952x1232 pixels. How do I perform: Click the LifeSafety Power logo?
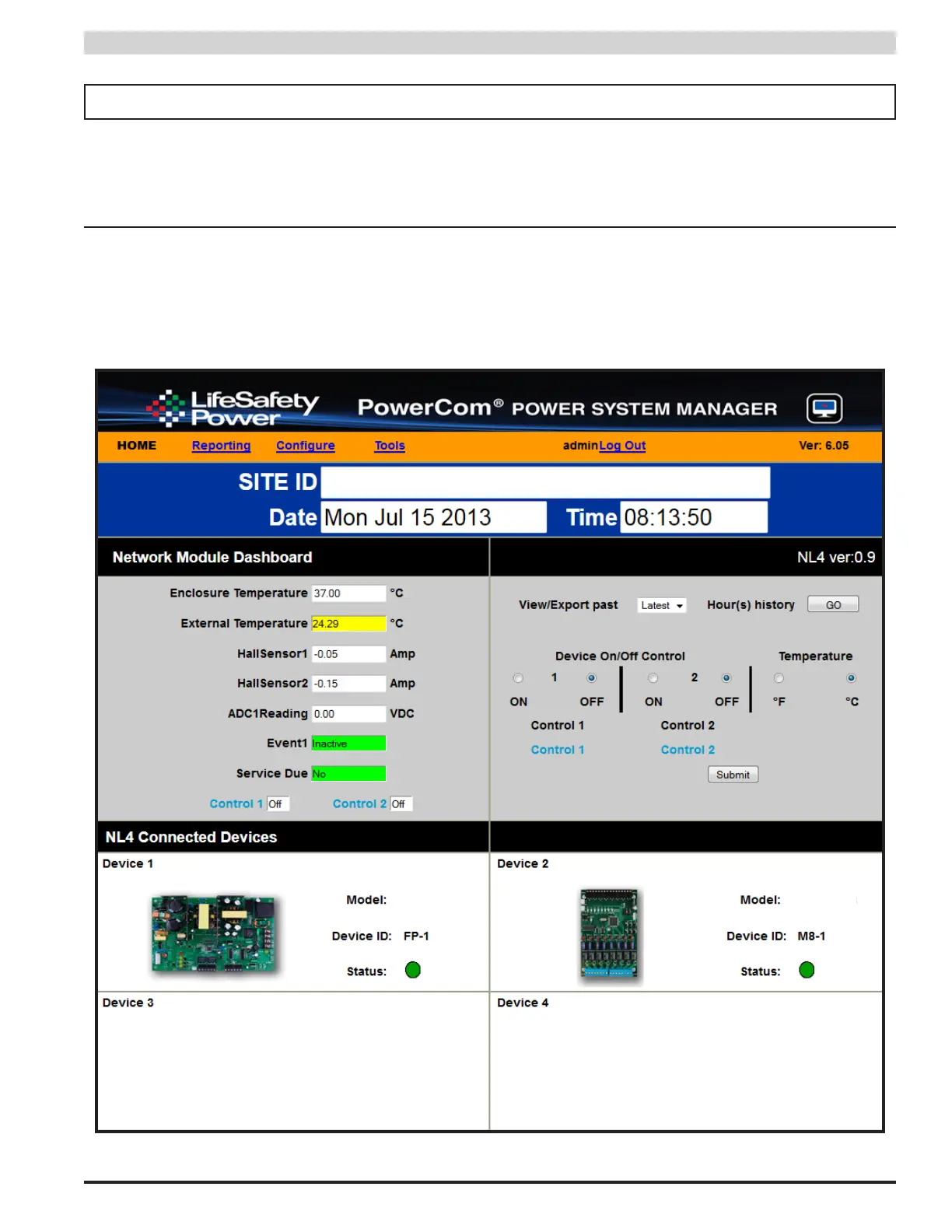233,408
